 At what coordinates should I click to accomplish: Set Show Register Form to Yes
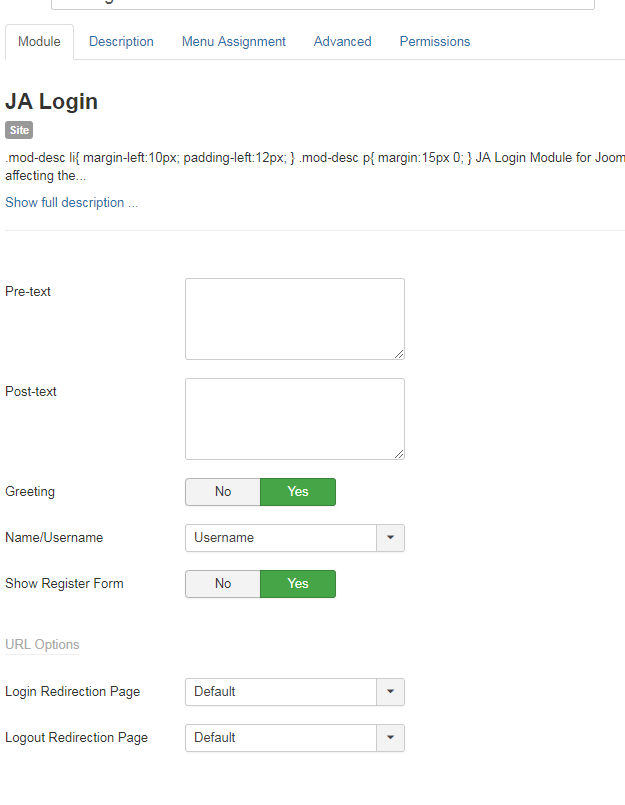click(x=298, y=584)
